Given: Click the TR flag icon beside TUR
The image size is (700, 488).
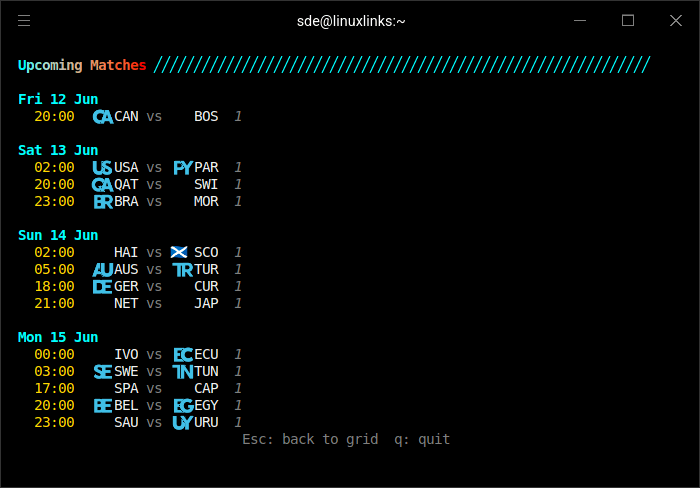Looking at the screenshot, I should tap(183, 270).
